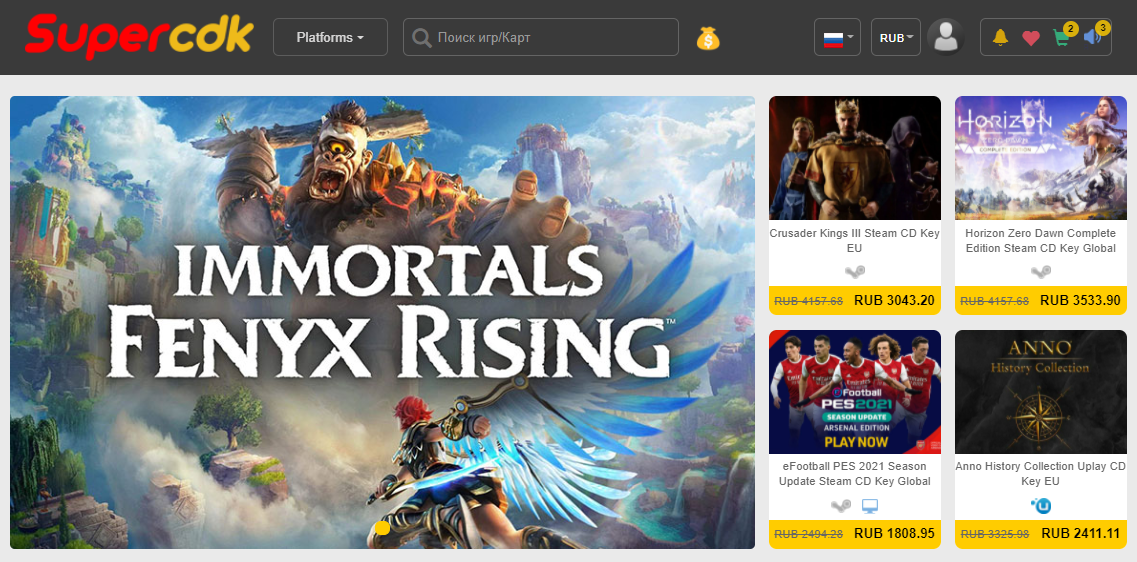Open the Crusader Kings III cover thumbnail
The height and width of the screenshot is (562, 1137).
[x=855, y=158]
